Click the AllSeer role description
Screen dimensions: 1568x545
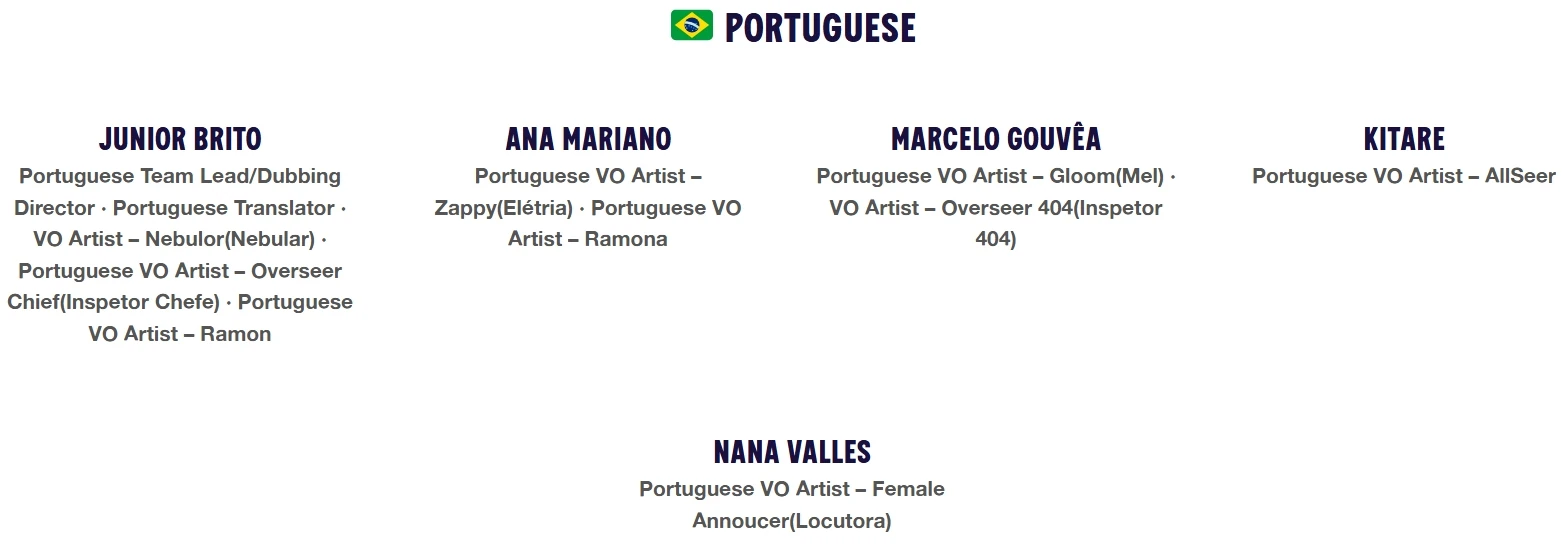(x=1404, y=177)
